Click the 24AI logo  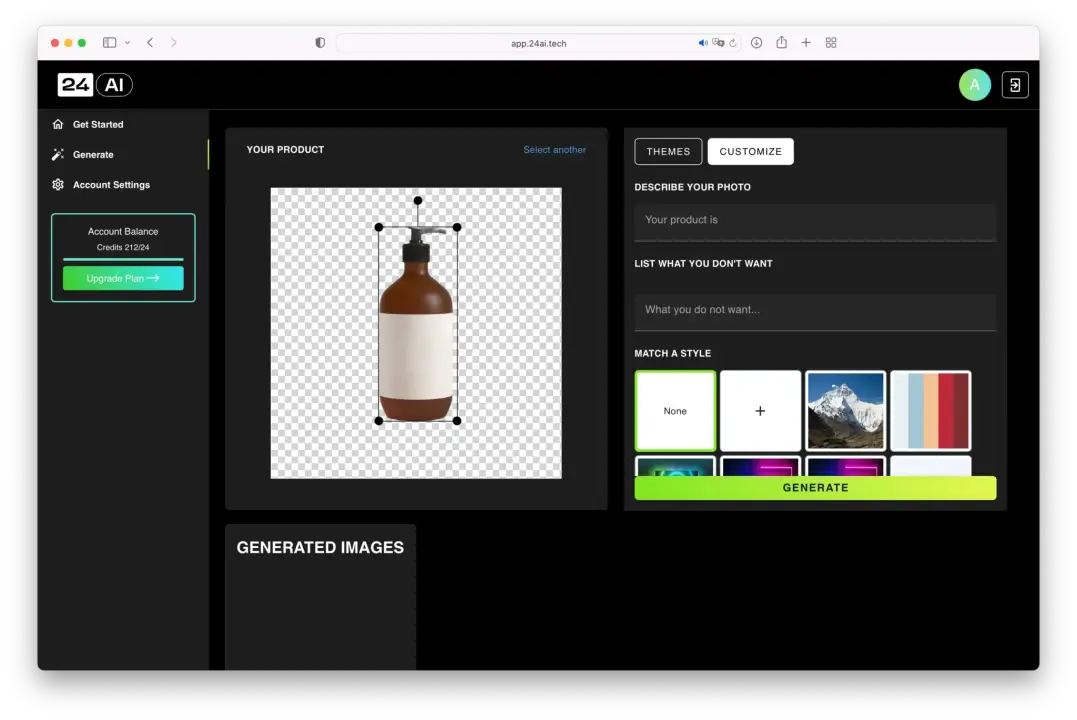(95, 85)
